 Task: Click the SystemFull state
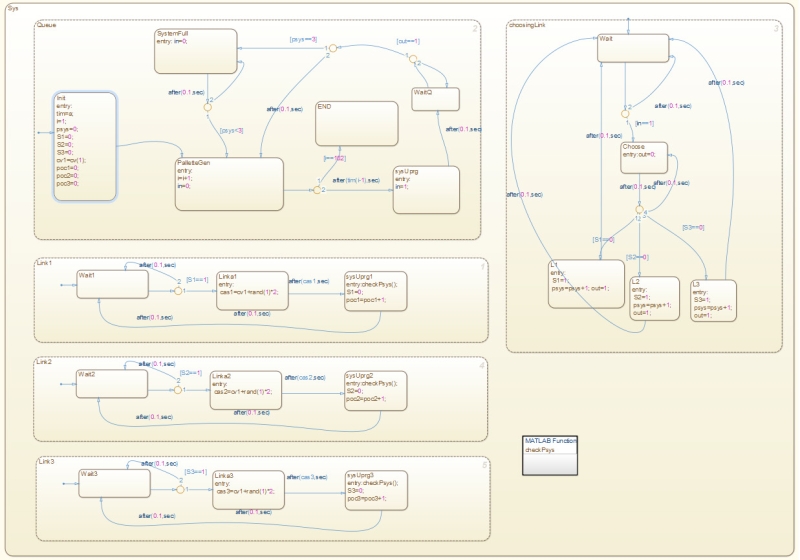(196, 51)
